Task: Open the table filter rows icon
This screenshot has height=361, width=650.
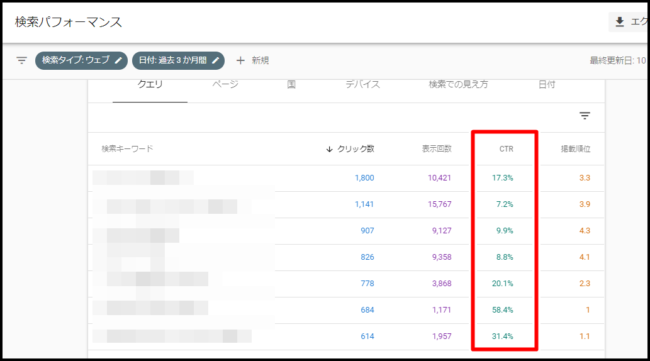Action: tap(585, 116)
